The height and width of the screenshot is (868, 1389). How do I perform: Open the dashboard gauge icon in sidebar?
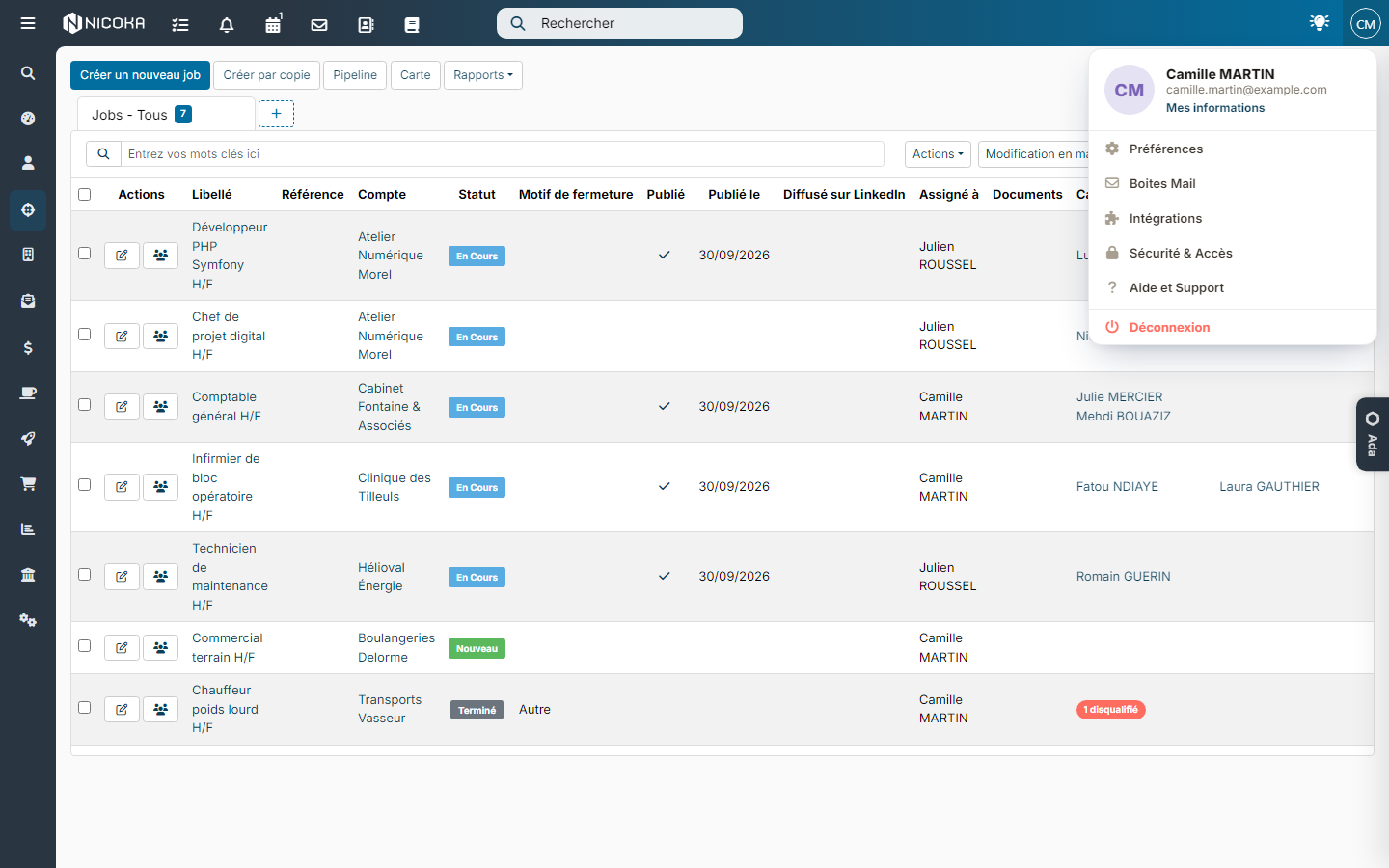28,119
